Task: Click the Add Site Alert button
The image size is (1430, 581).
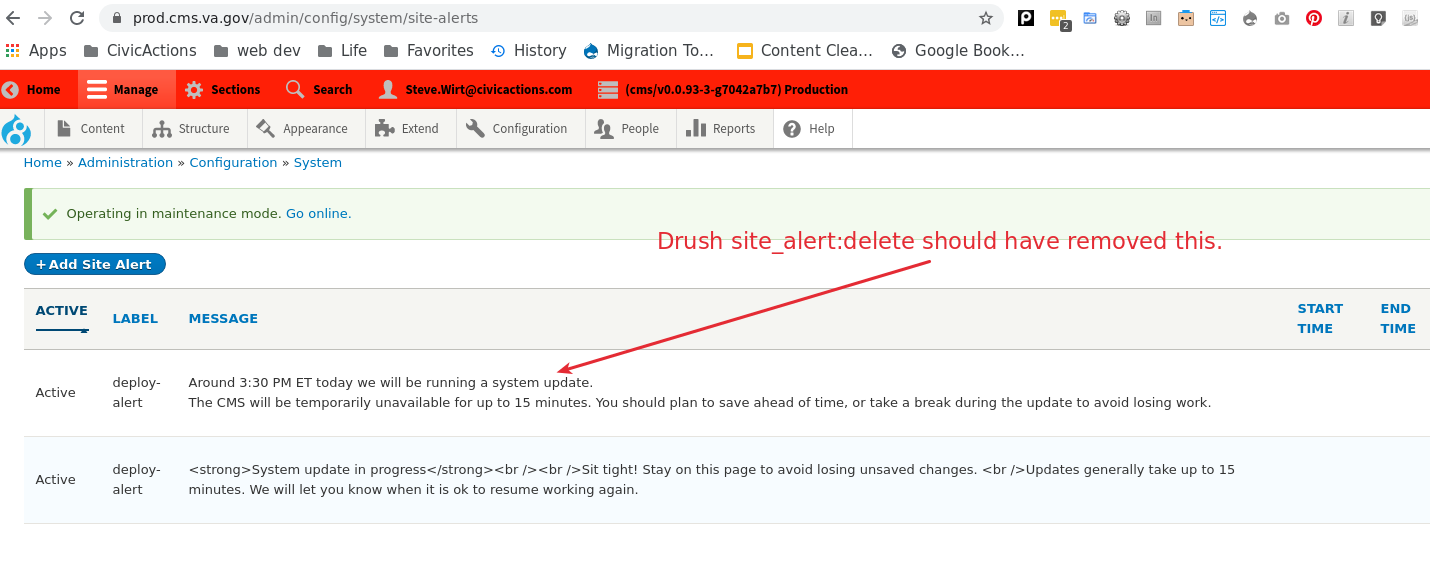Action: point(95,264)
